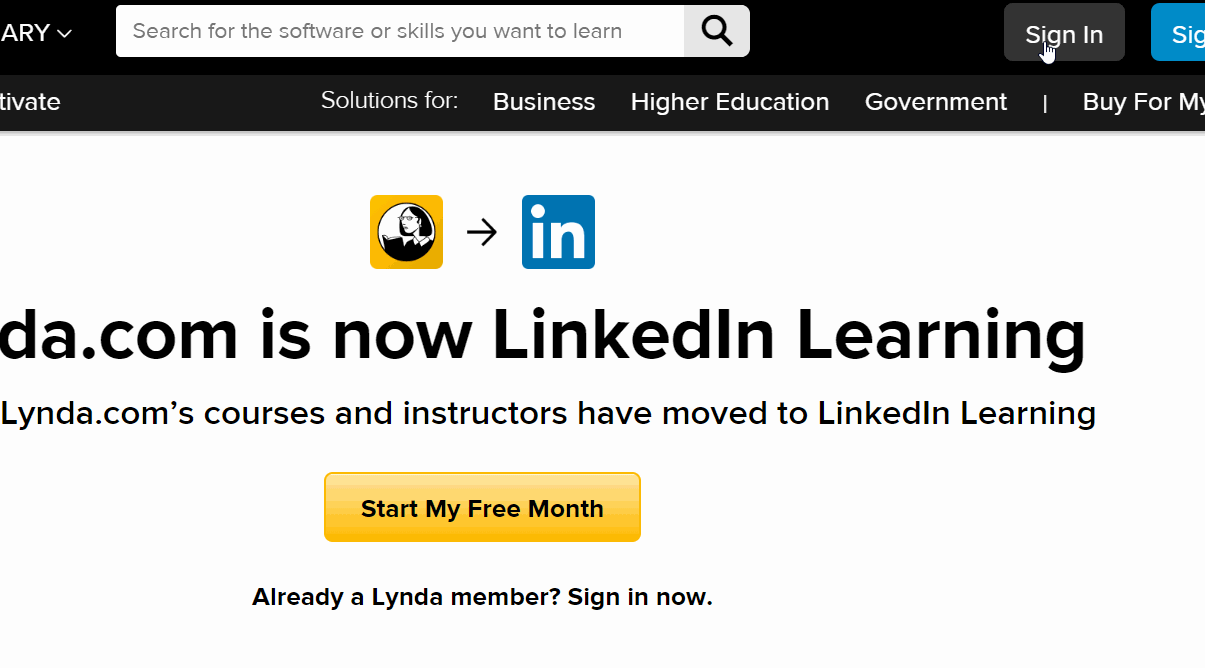The image size is (1205, 668).
Task: Click the yellow Lynda.com logo icon
Action: (406, 232)
